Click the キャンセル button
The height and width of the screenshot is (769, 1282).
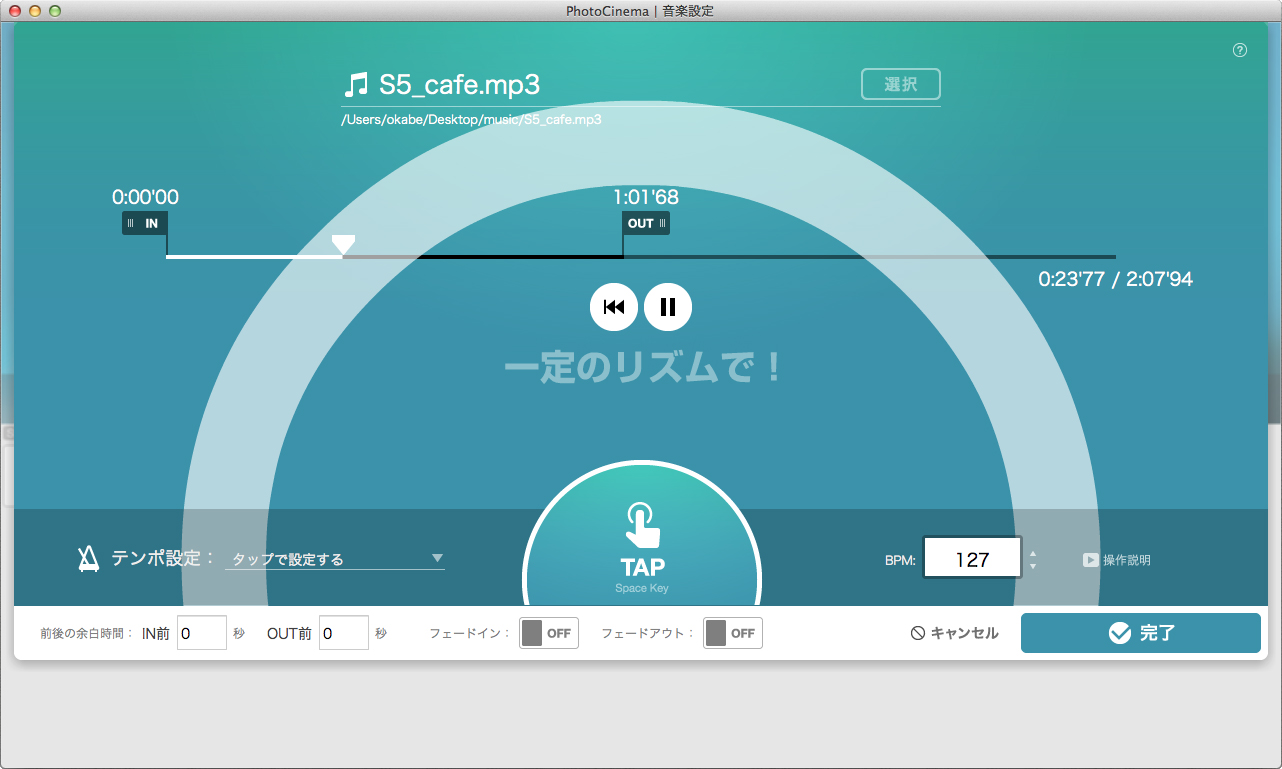[955, 633]
